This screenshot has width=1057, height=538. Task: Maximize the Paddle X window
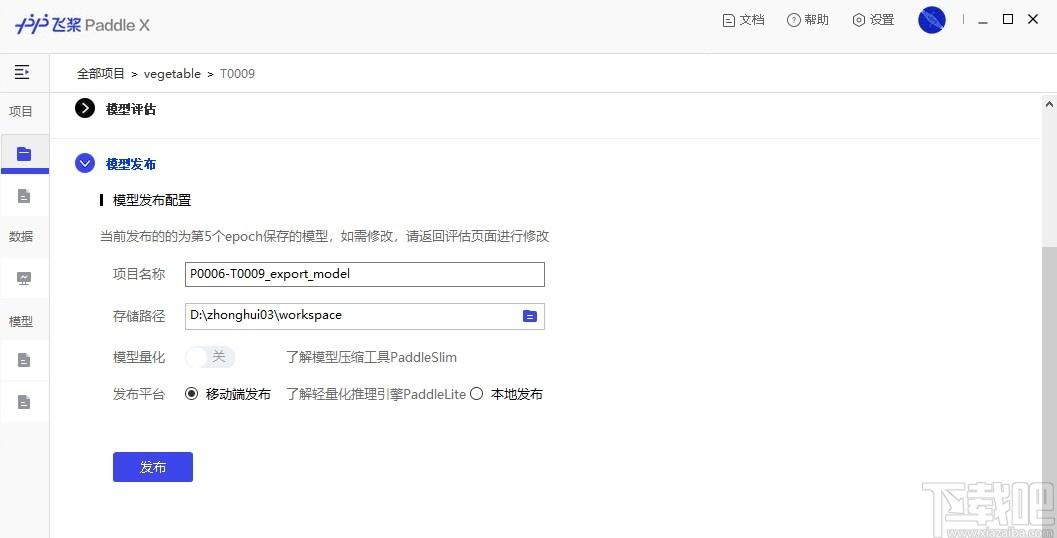(1008, 20)
